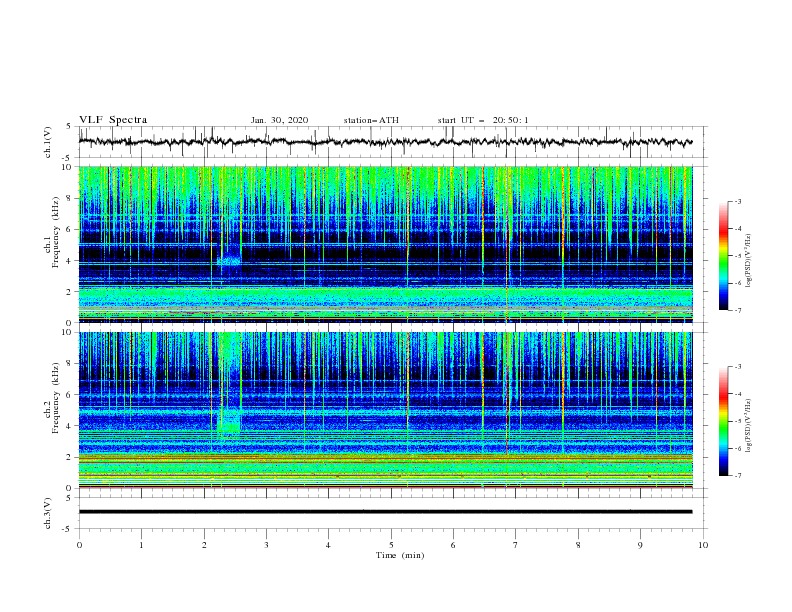Click the "start UT = 20:50: 1" text
792x612 pixels.
tap(483, 120)
